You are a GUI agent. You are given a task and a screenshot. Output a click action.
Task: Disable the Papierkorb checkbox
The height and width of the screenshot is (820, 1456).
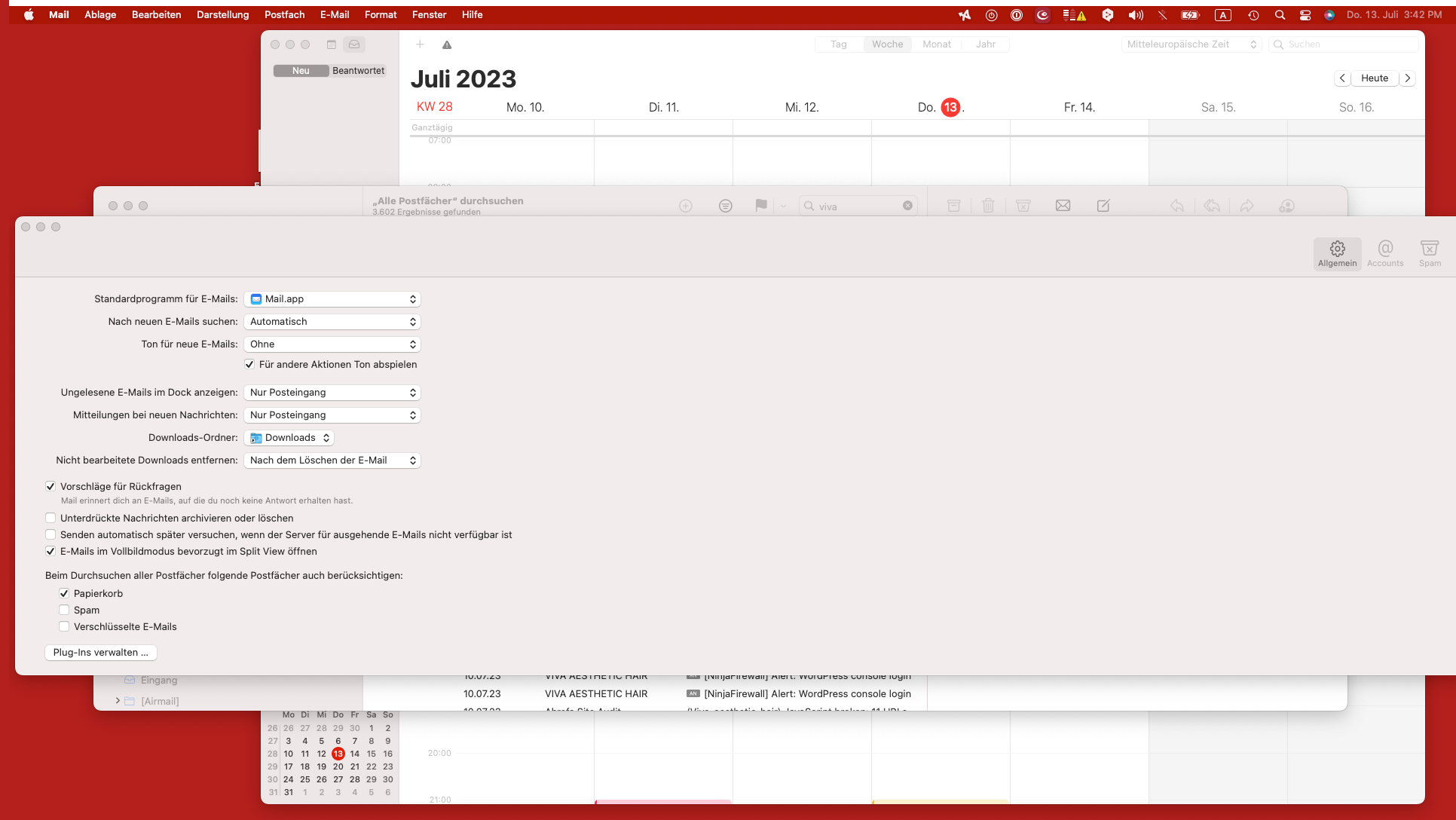(x=64, y=594)
